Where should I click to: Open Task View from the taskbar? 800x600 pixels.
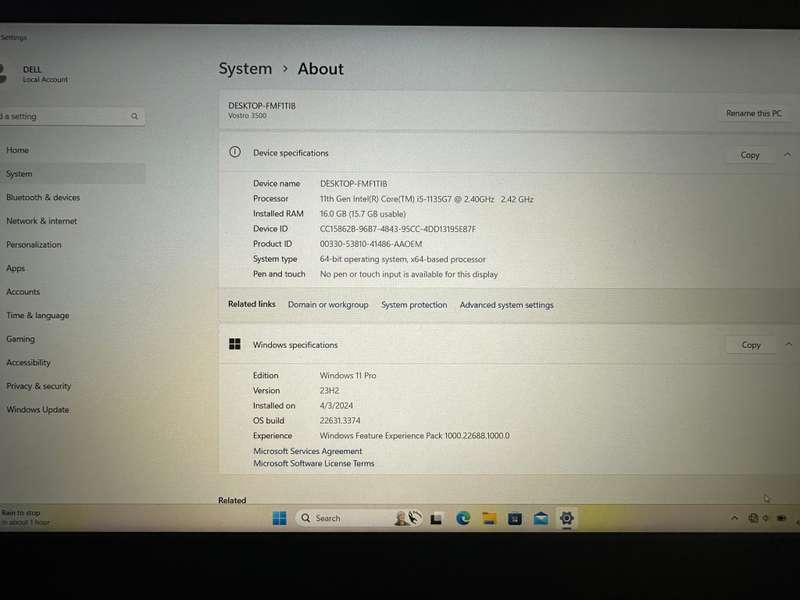coord(436,518)
